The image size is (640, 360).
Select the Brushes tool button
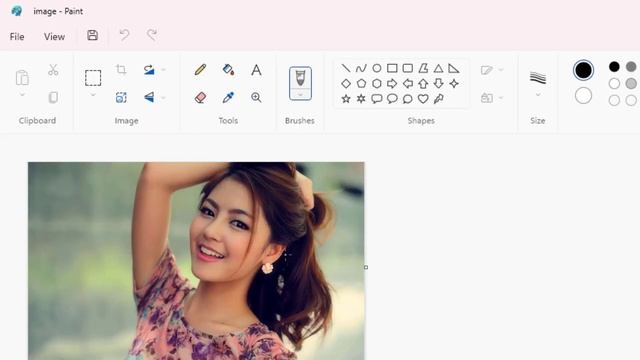300,78
